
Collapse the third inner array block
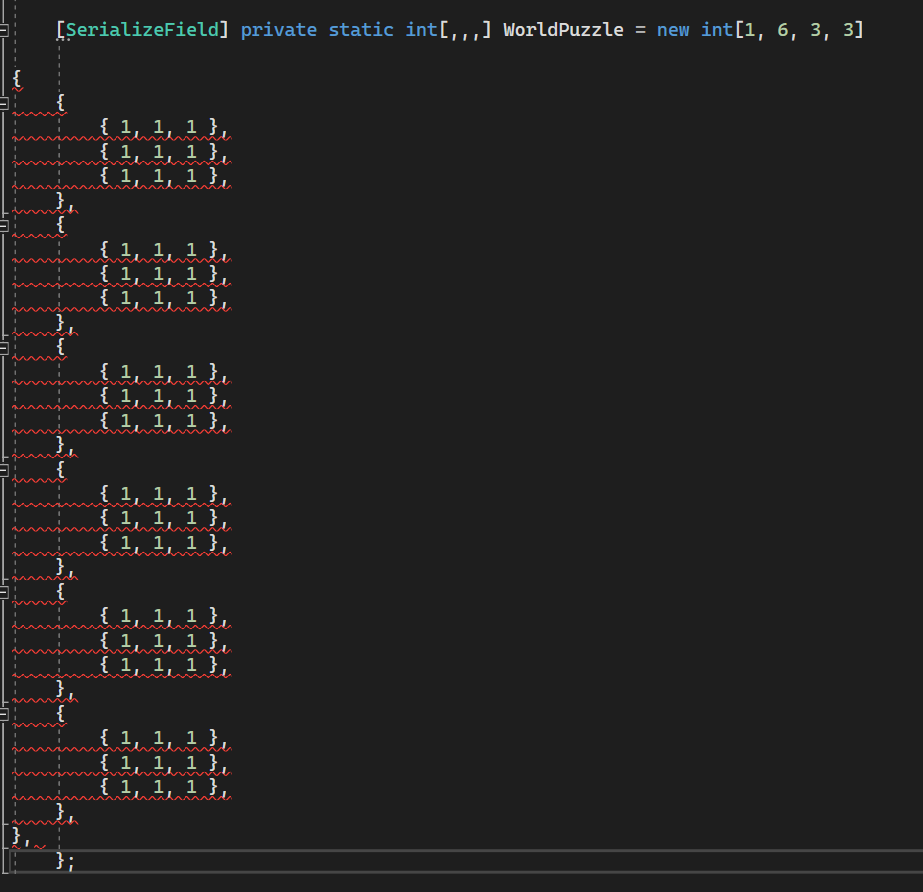4,347
